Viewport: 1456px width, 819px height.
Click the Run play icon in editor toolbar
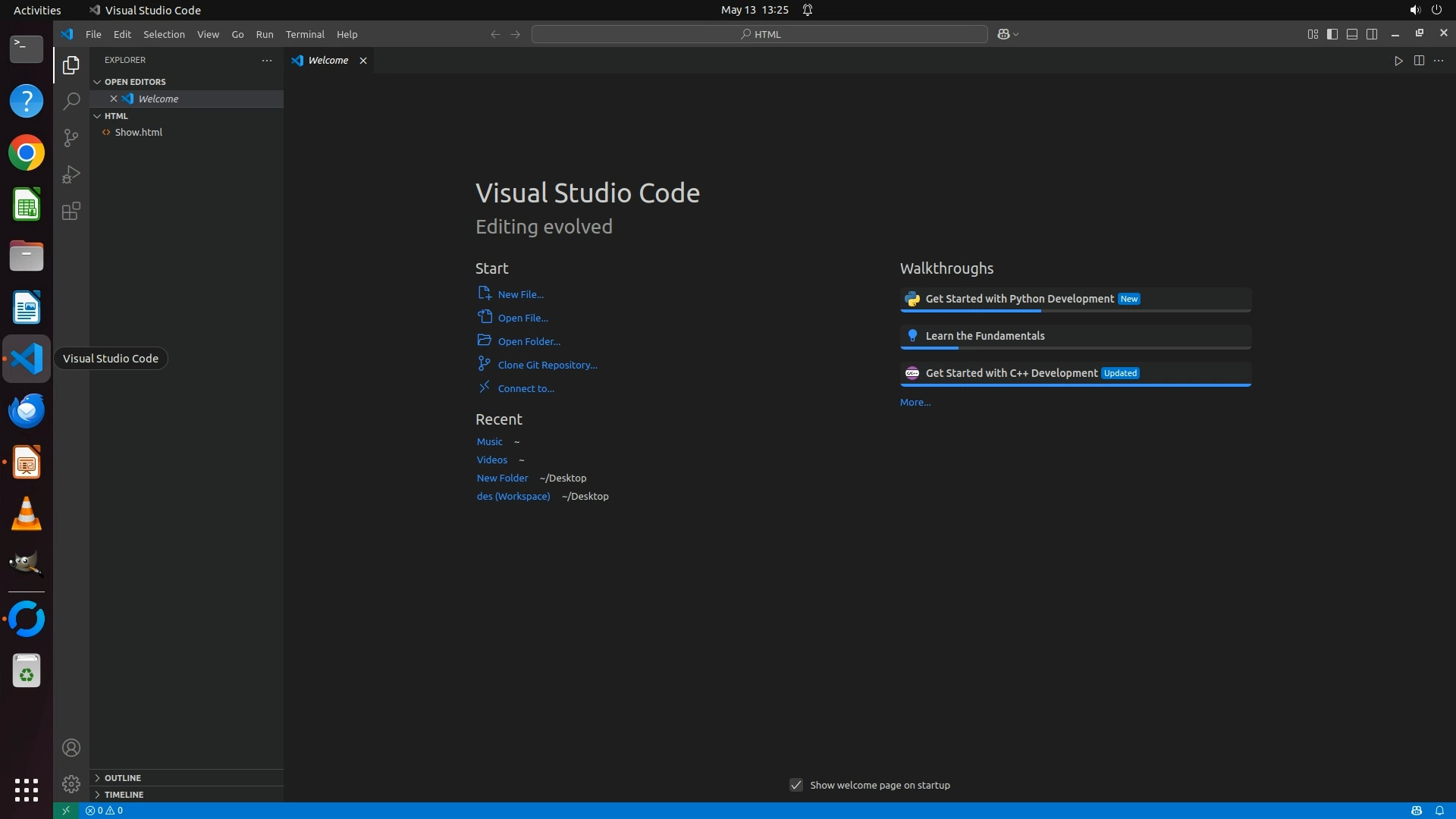click(1398, 61)
